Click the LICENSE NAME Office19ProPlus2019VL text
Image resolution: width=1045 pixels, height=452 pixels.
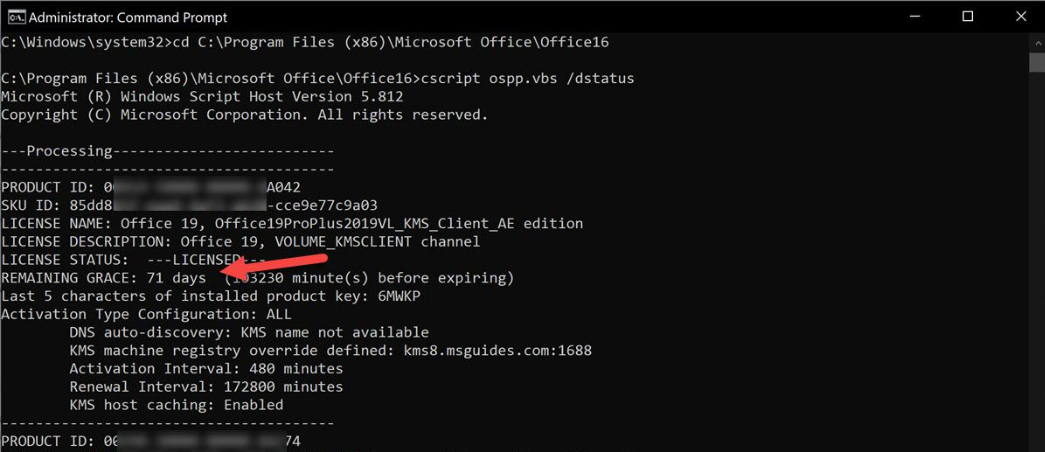click(x=292, y=223)
